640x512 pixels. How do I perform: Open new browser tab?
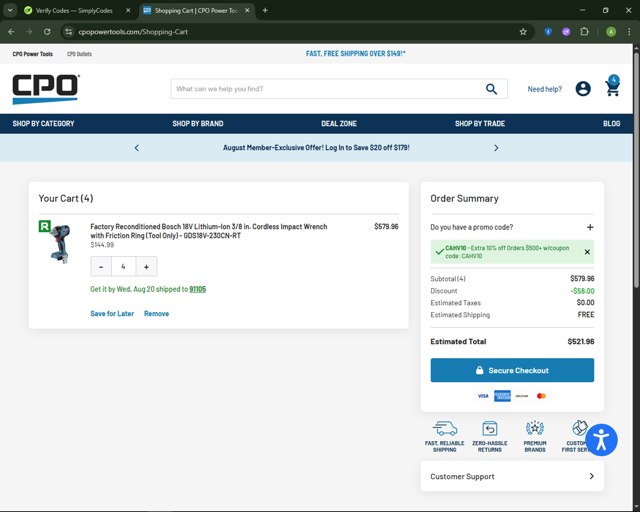tap(265, 11)
